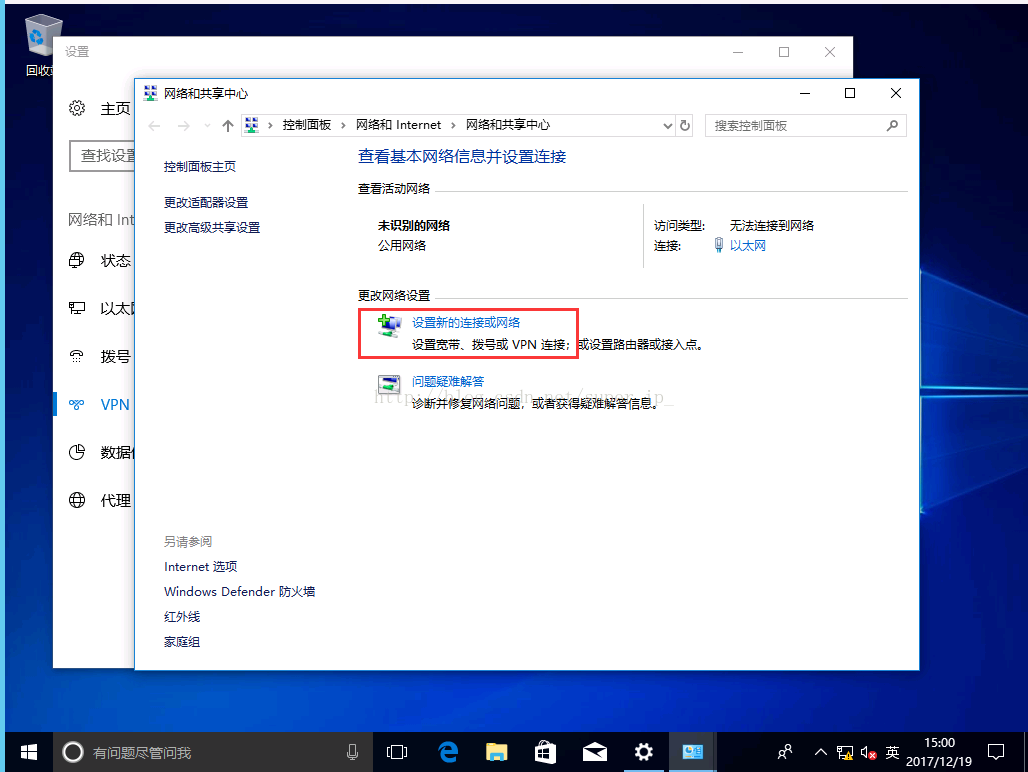Viewport: 1028px width, 772px height.
Task: Open Internet 选项 link
Action: tap(201, 567)
